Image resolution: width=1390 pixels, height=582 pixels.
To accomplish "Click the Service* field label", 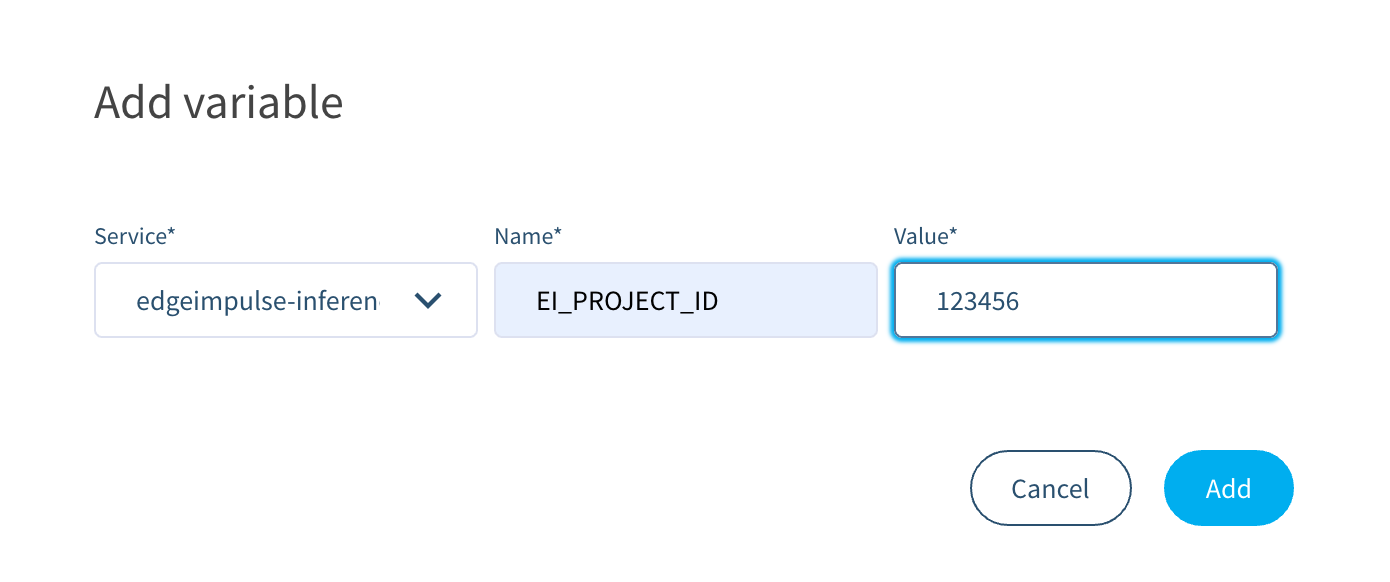I will [134, 236].
